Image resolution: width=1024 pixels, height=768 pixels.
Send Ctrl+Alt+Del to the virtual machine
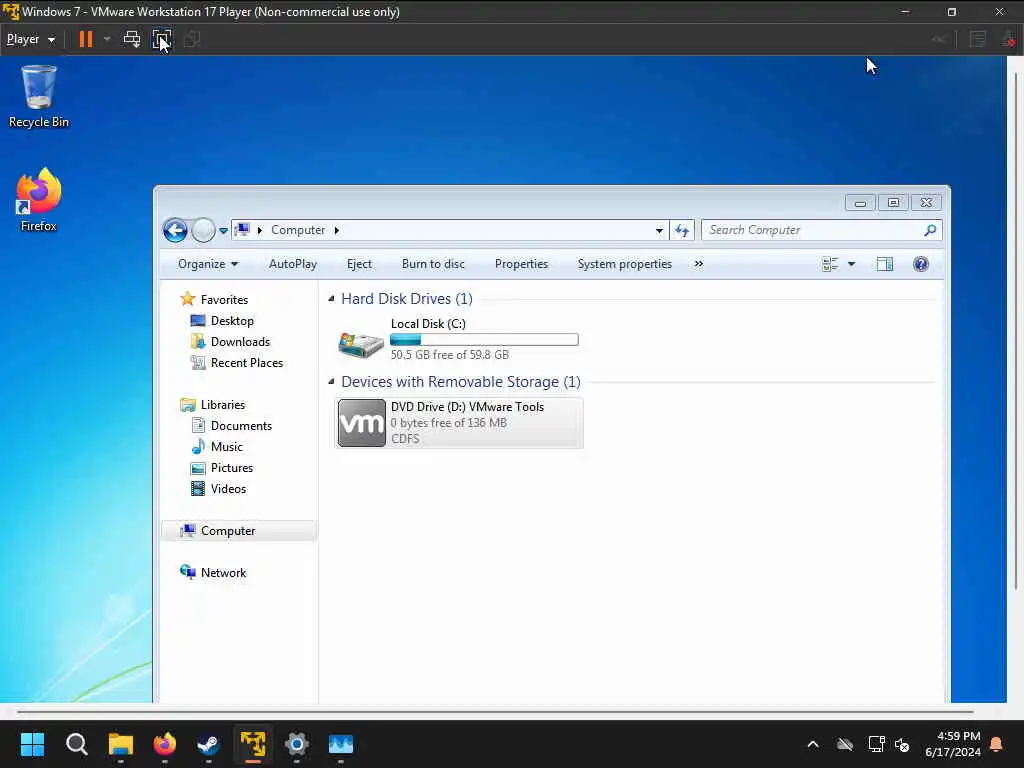tap(132, 39)
